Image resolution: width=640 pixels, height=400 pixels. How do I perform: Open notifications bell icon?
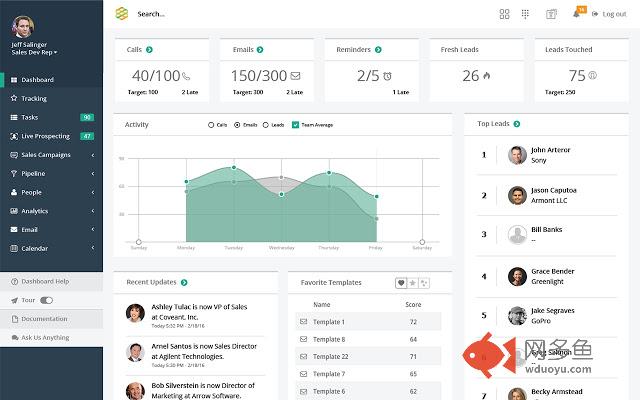click(x=576, y=14)
